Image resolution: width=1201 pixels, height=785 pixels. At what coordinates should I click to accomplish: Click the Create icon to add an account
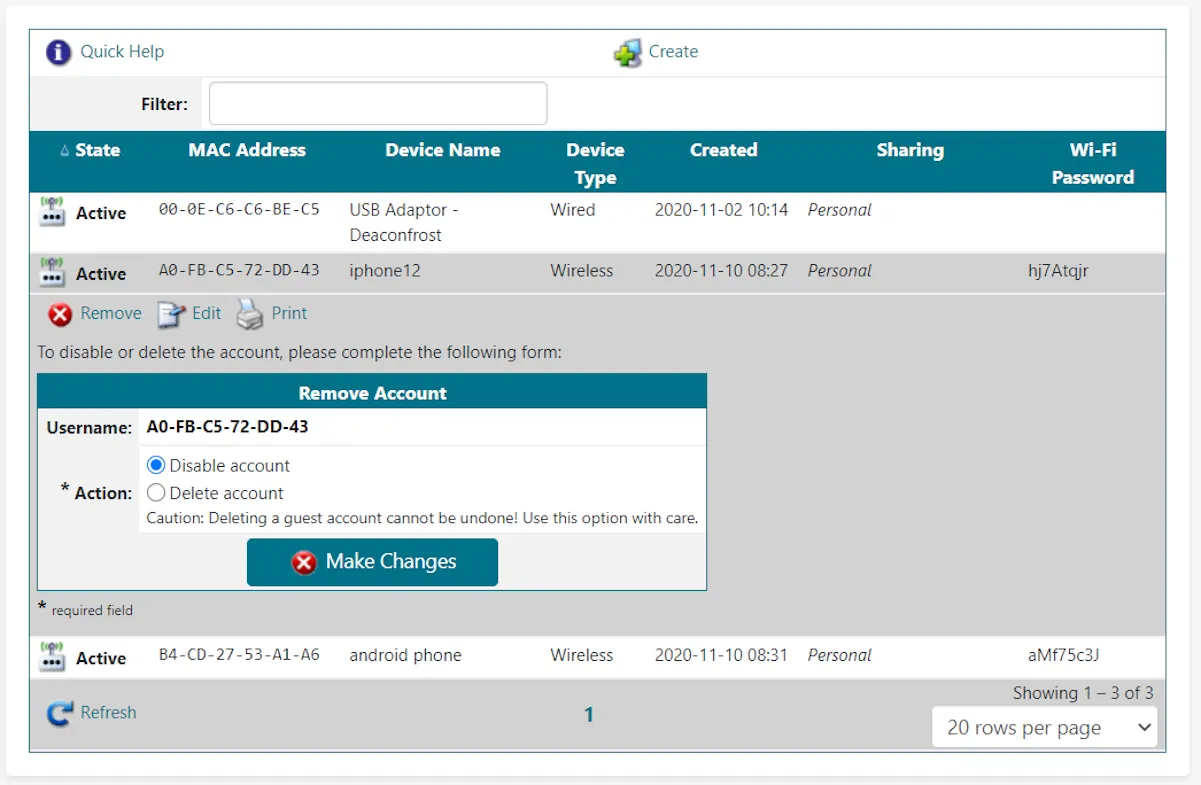point(628,52)
